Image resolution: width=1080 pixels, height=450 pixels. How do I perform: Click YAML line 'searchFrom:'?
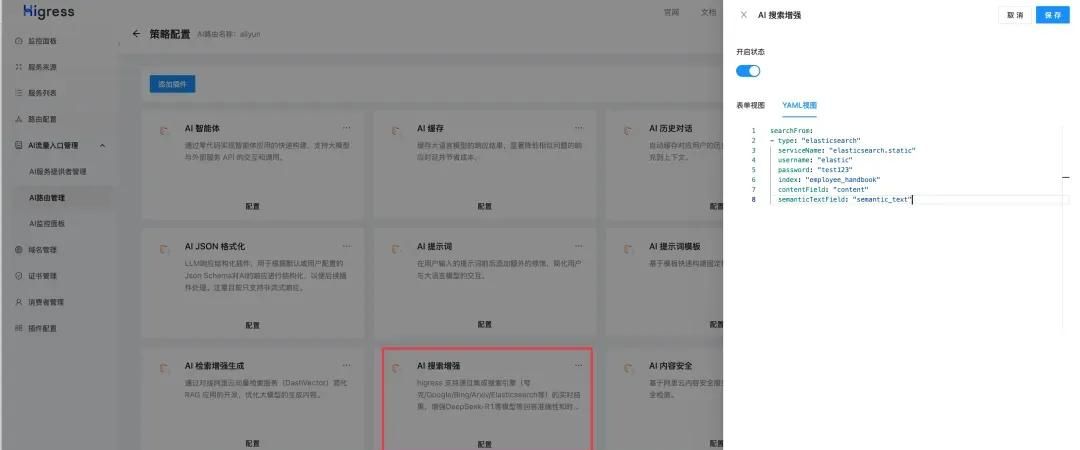[792, 130]
